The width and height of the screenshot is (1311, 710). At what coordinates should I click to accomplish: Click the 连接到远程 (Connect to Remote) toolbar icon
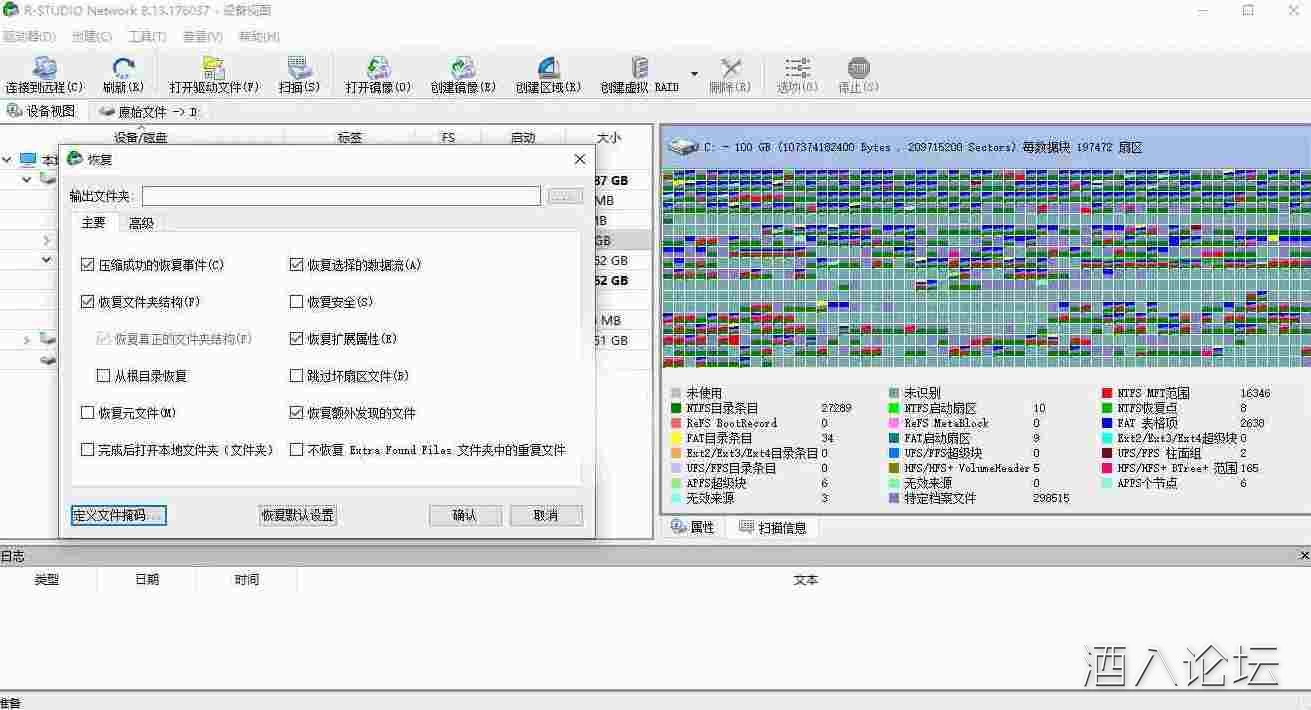(44, 68)
